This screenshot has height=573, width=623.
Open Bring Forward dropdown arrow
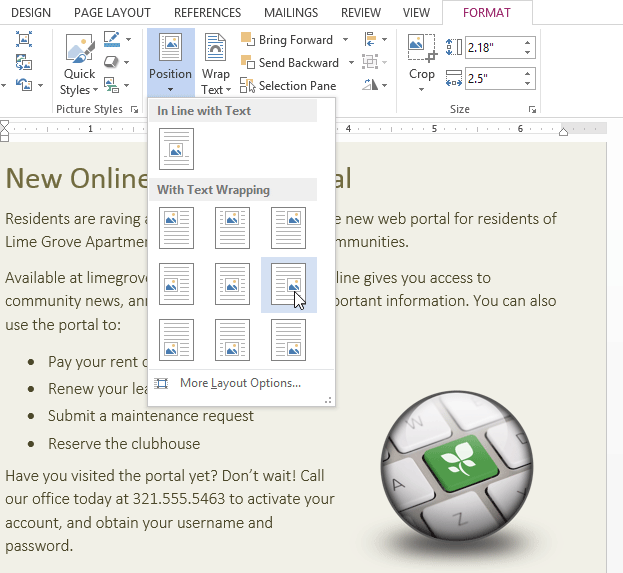click(x=345, y=40)
